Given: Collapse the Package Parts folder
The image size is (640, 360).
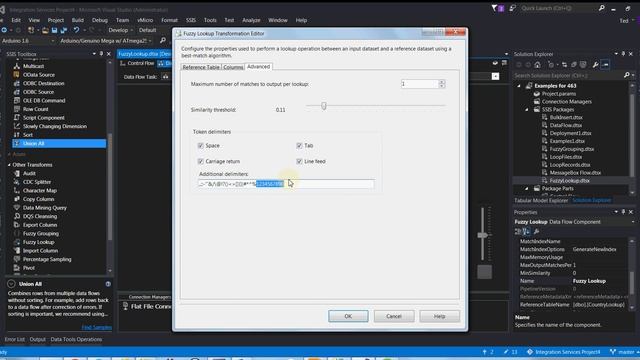Looking at the screenshot, I should coord(527,189).
